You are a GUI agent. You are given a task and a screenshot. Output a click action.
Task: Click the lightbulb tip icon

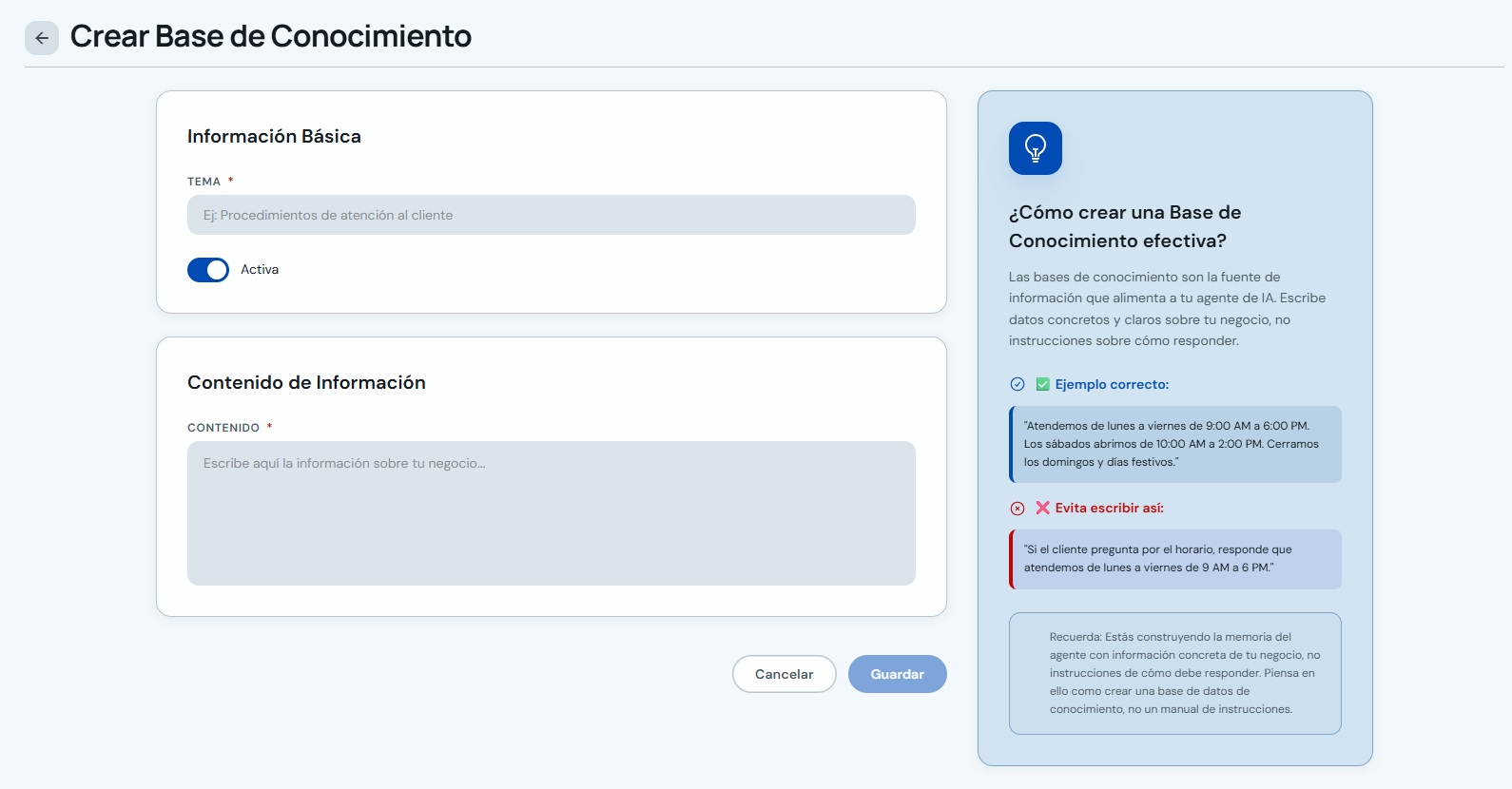coord(1036,148)
